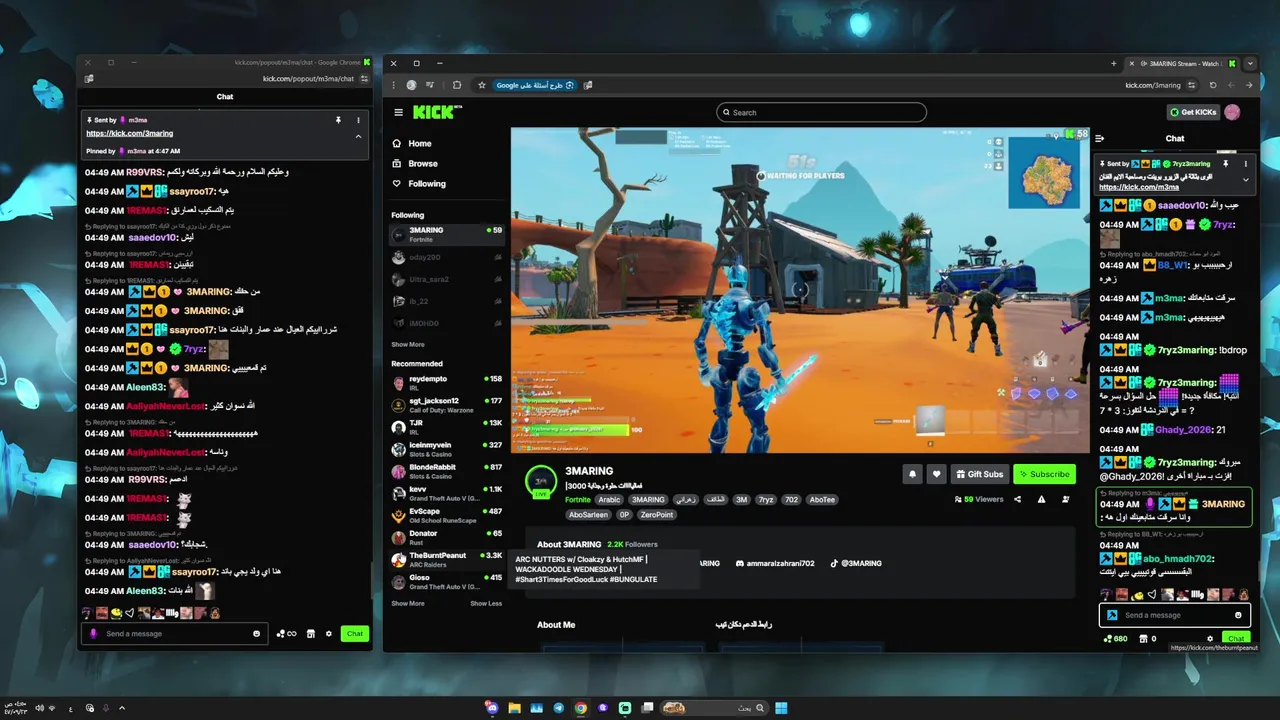The image size is (1280, 720).
Task: Collapse the pinned message in popout chat
Action: click(358, 136)
